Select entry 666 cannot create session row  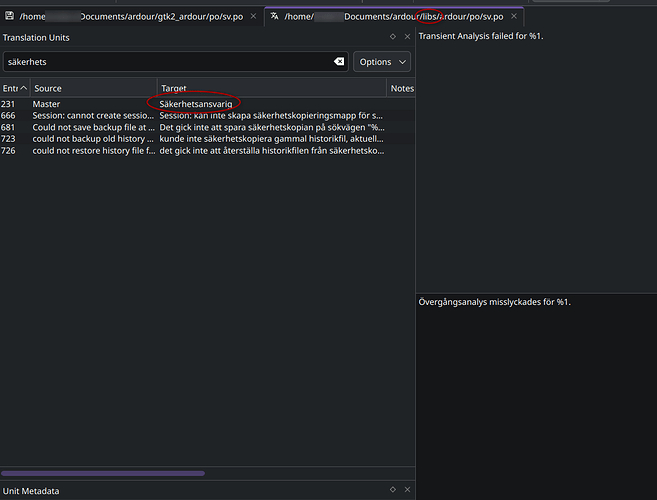click(x=207, y=116)
